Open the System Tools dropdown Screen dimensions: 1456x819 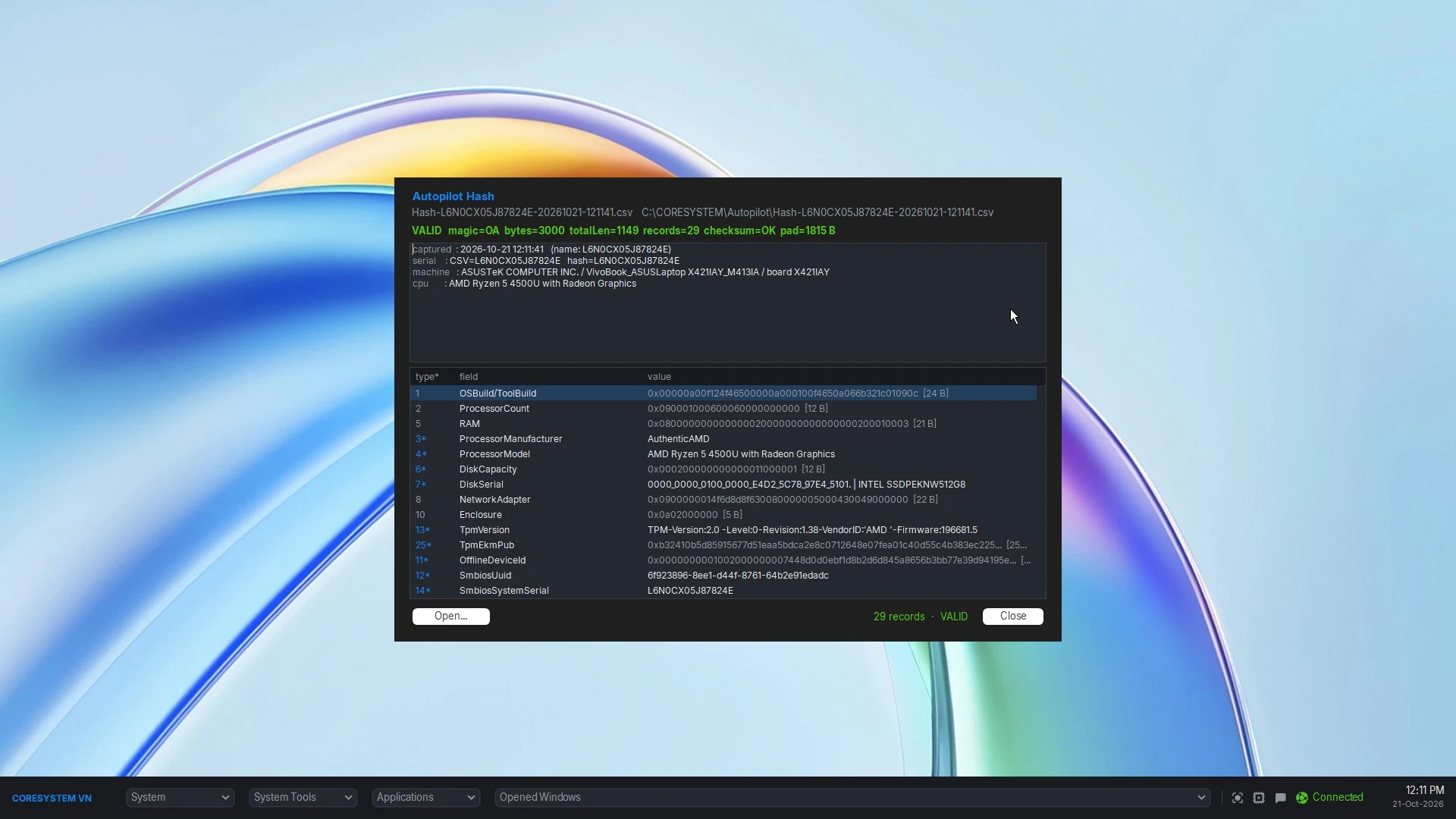[303, 797]
